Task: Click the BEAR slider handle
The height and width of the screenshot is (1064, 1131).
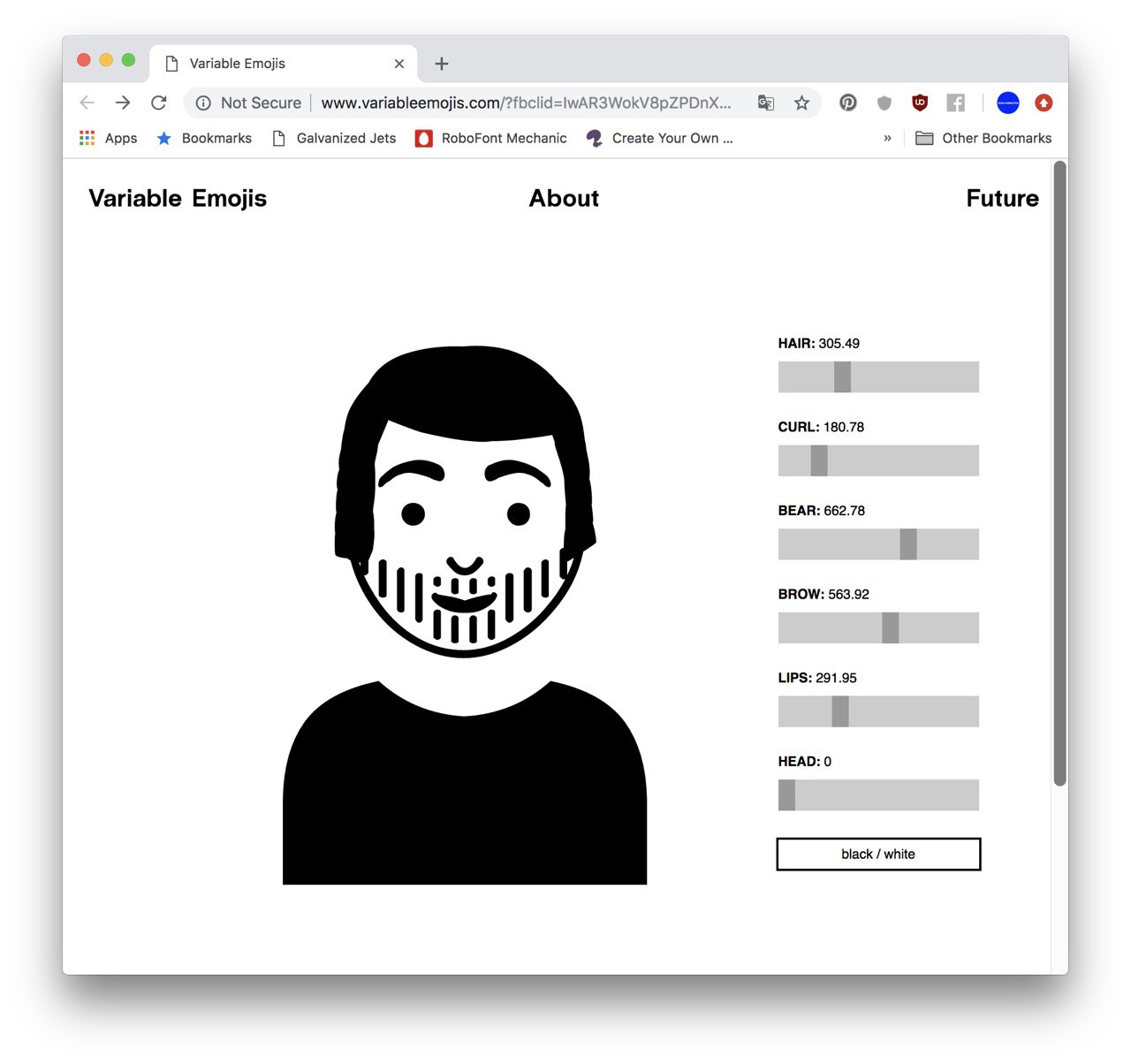Action: (x=908, y=544)
